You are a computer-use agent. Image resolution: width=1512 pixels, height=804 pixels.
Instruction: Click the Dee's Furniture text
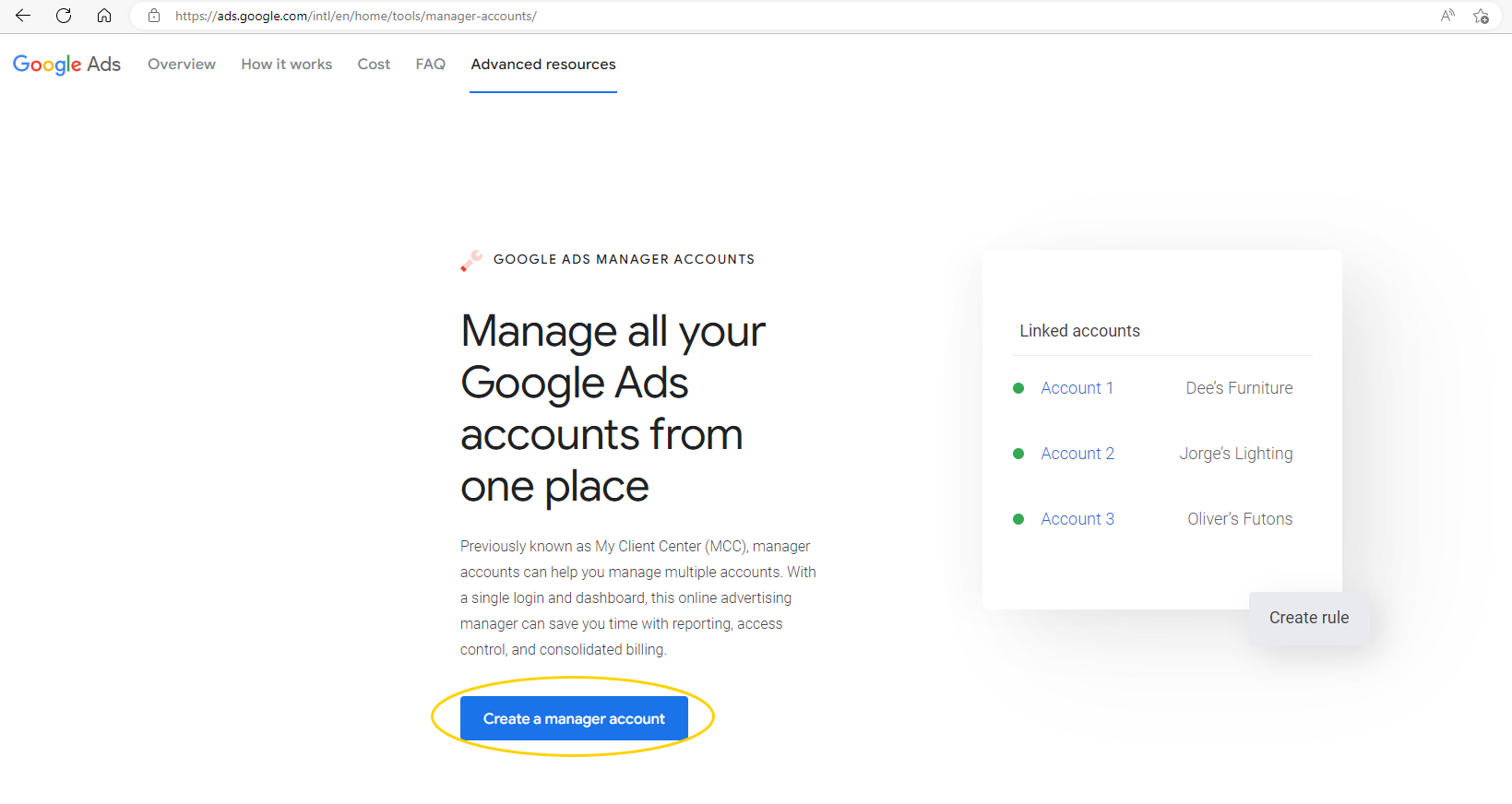[x=1239, y=388]
